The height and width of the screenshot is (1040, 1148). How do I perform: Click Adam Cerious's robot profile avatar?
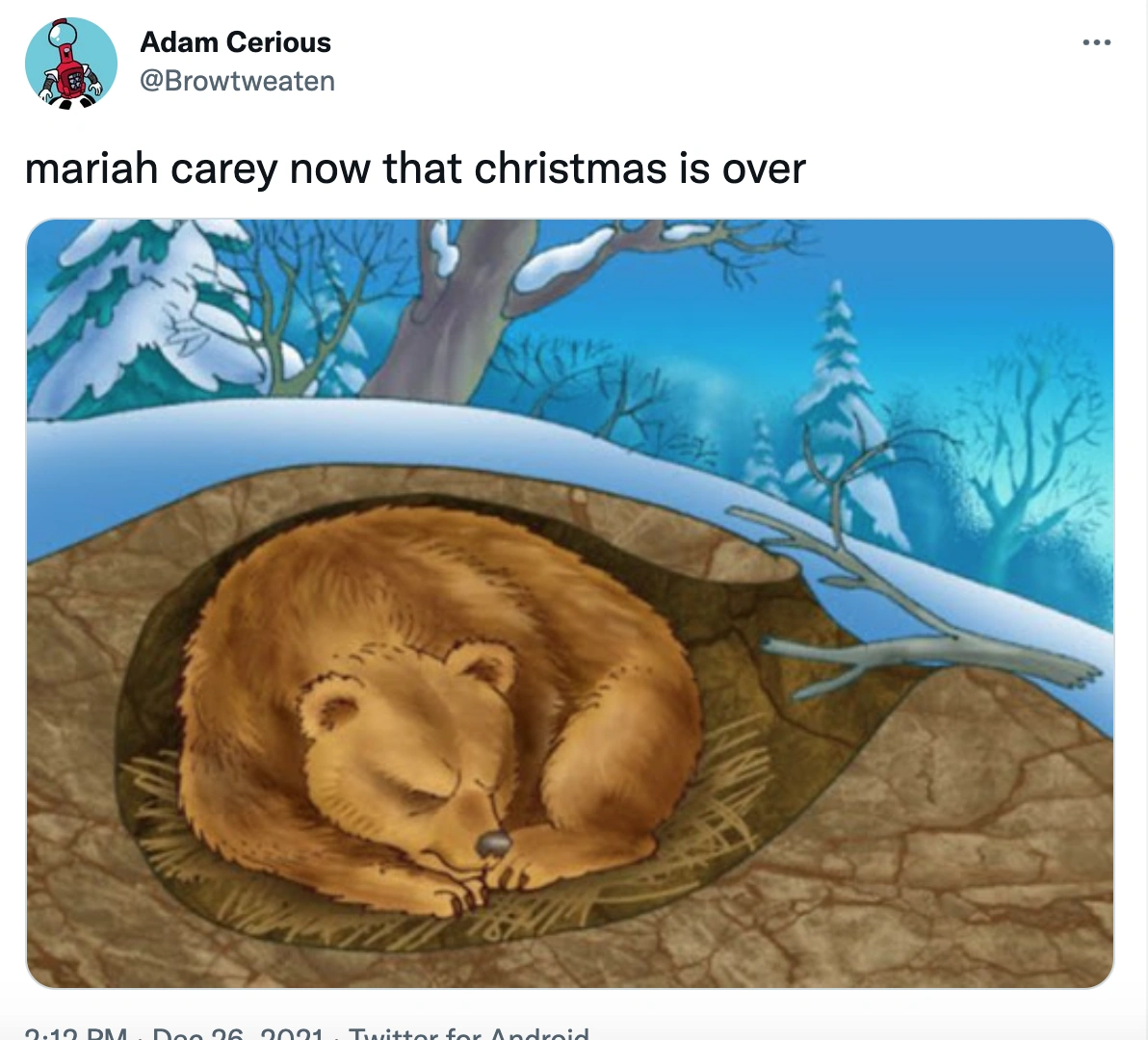click(x=70, y=63)
